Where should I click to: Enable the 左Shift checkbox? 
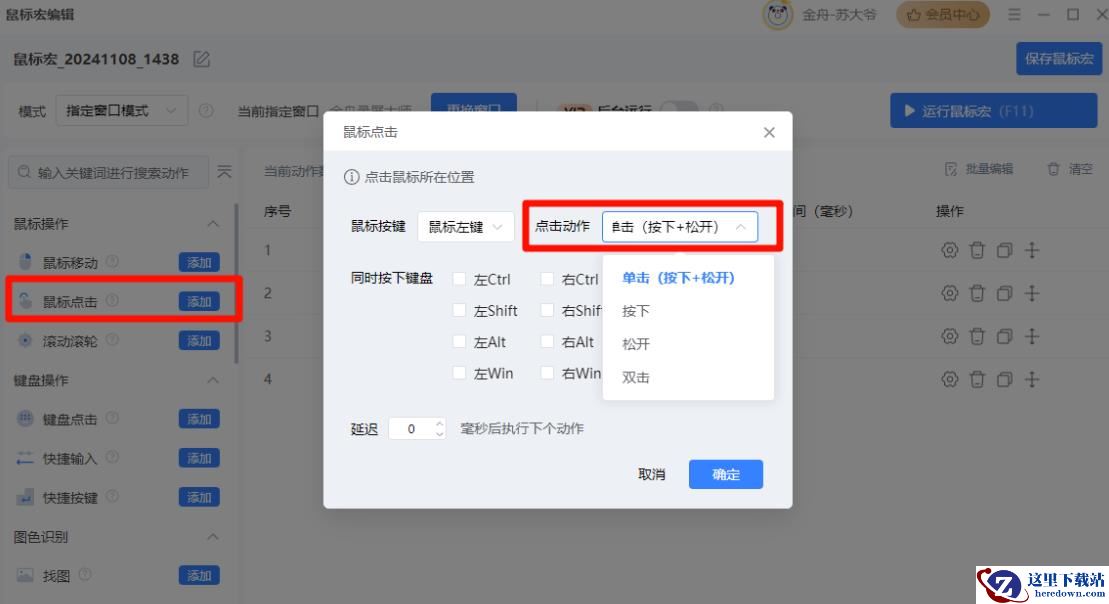[459, 310]
